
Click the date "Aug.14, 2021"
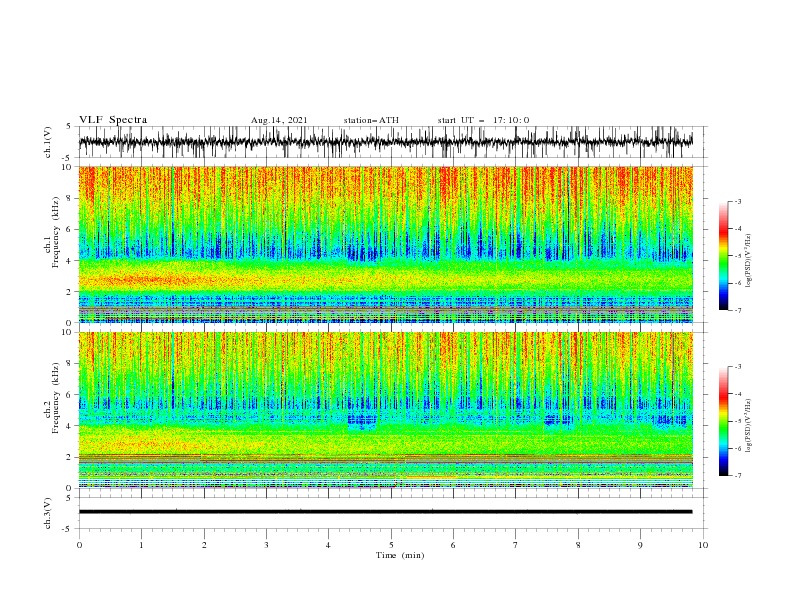click(279, 120)
